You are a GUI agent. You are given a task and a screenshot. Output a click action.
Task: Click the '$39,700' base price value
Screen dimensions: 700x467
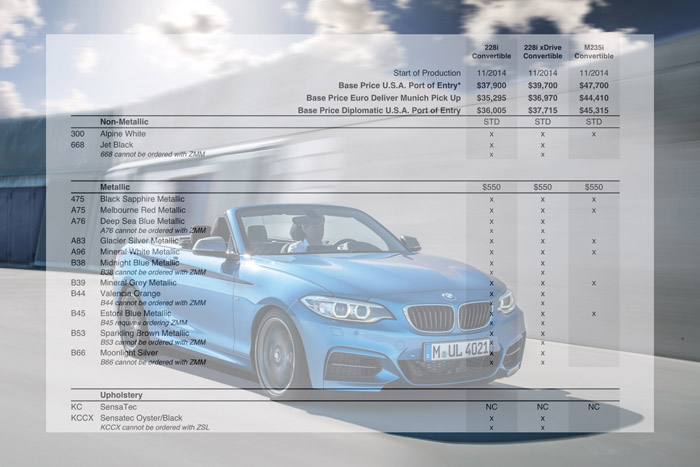(542, 85)
